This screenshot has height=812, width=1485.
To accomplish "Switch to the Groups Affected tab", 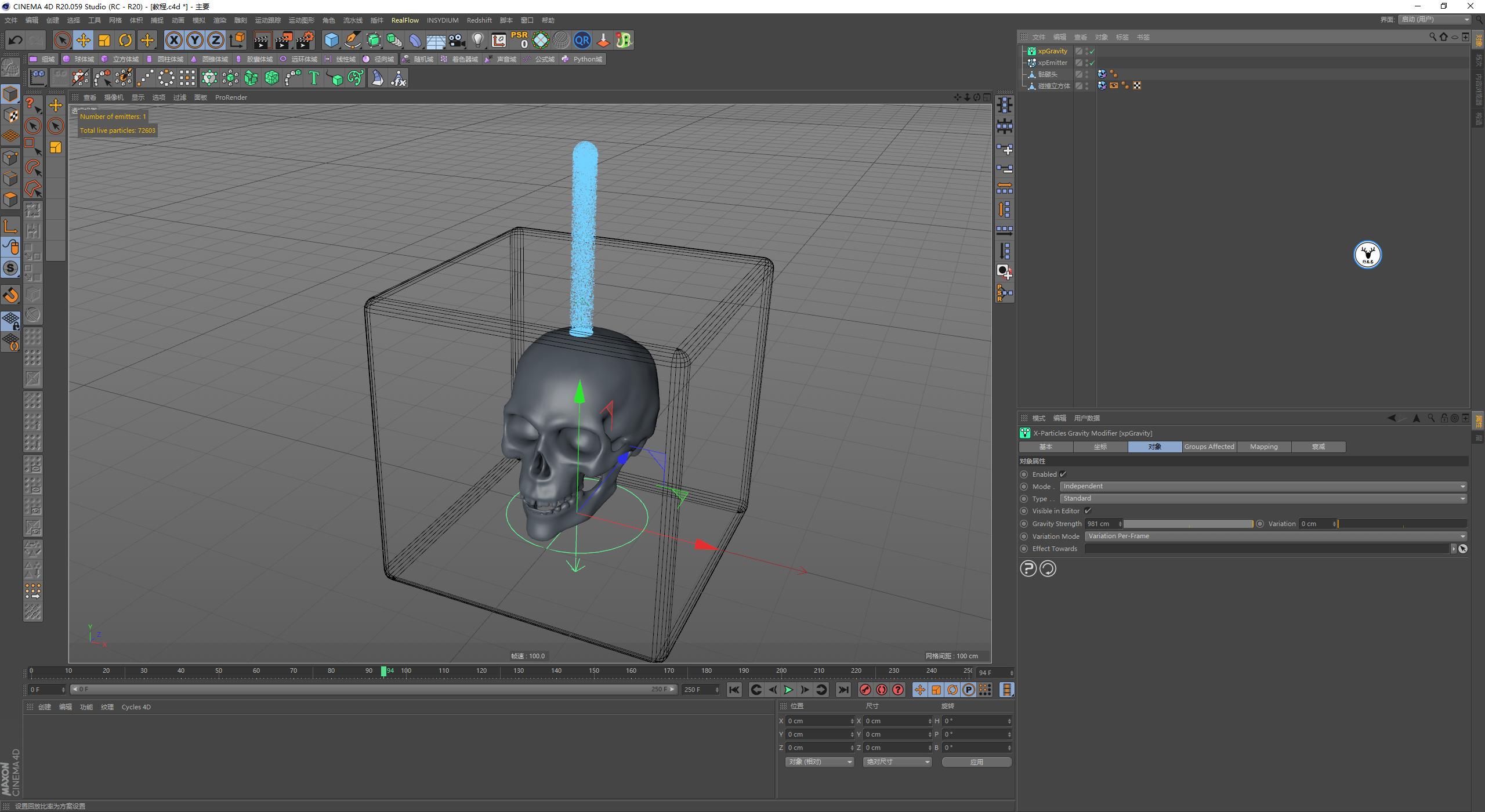I will (x=1209, y=447).
